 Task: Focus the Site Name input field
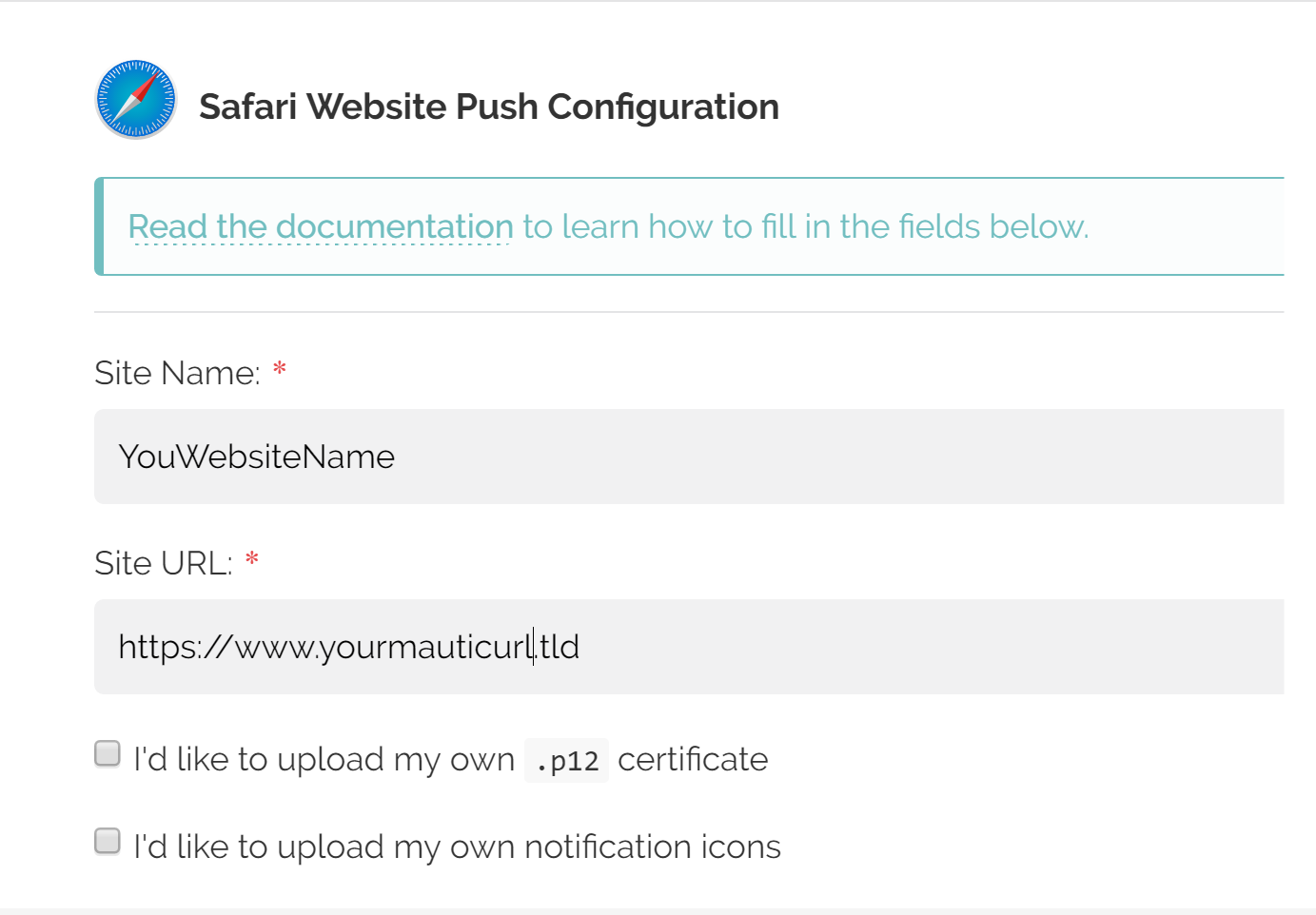[x=689, y=457]
